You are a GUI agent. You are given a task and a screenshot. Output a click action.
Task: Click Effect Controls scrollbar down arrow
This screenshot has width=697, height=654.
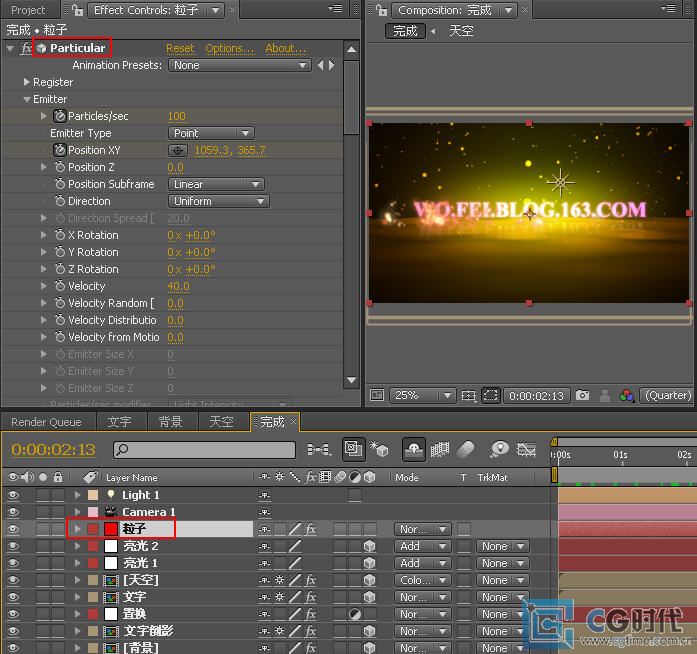[x=352, y=380]
